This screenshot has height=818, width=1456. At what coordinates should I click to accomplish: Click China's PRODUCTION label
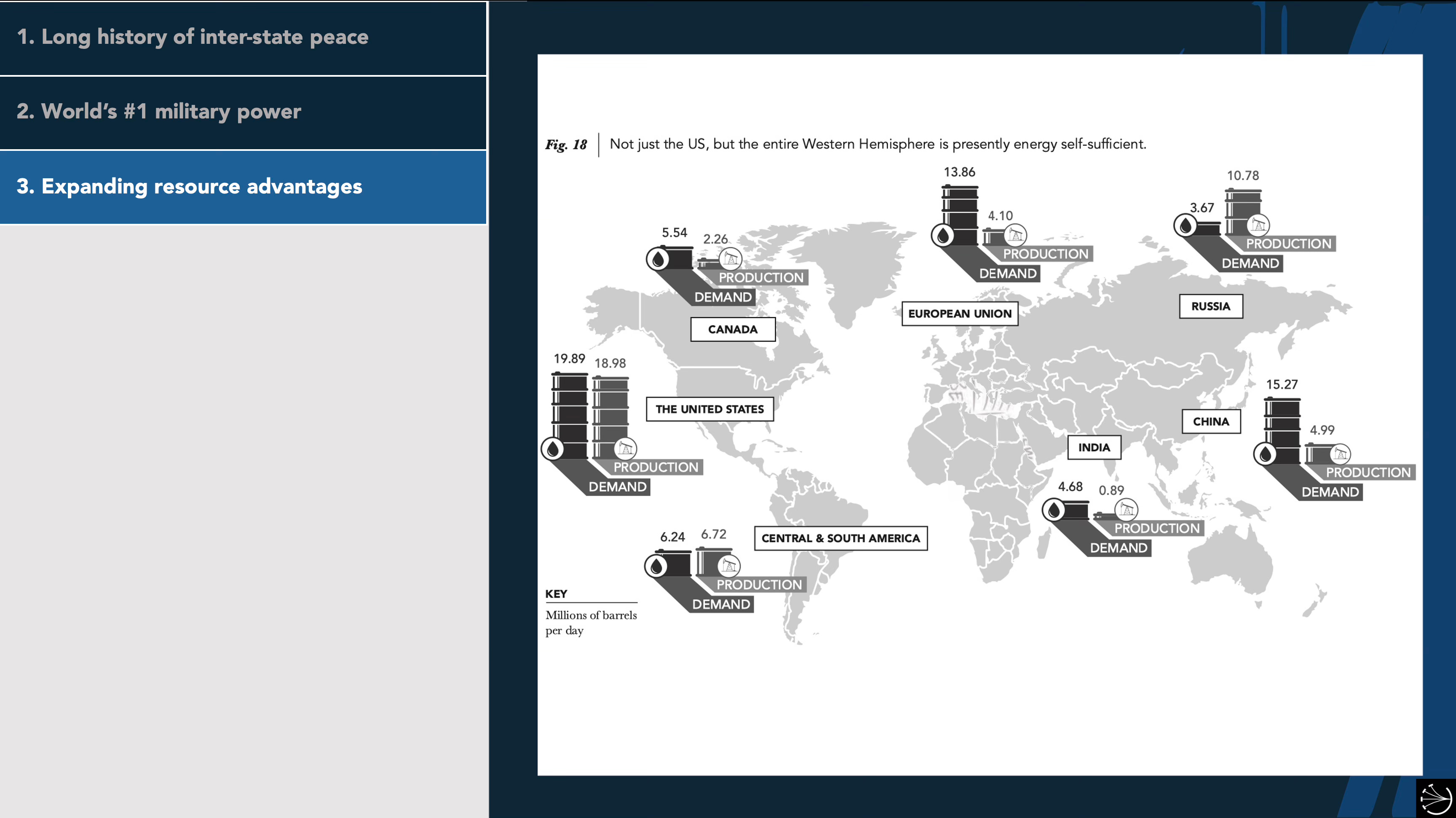pos(1368,472)
